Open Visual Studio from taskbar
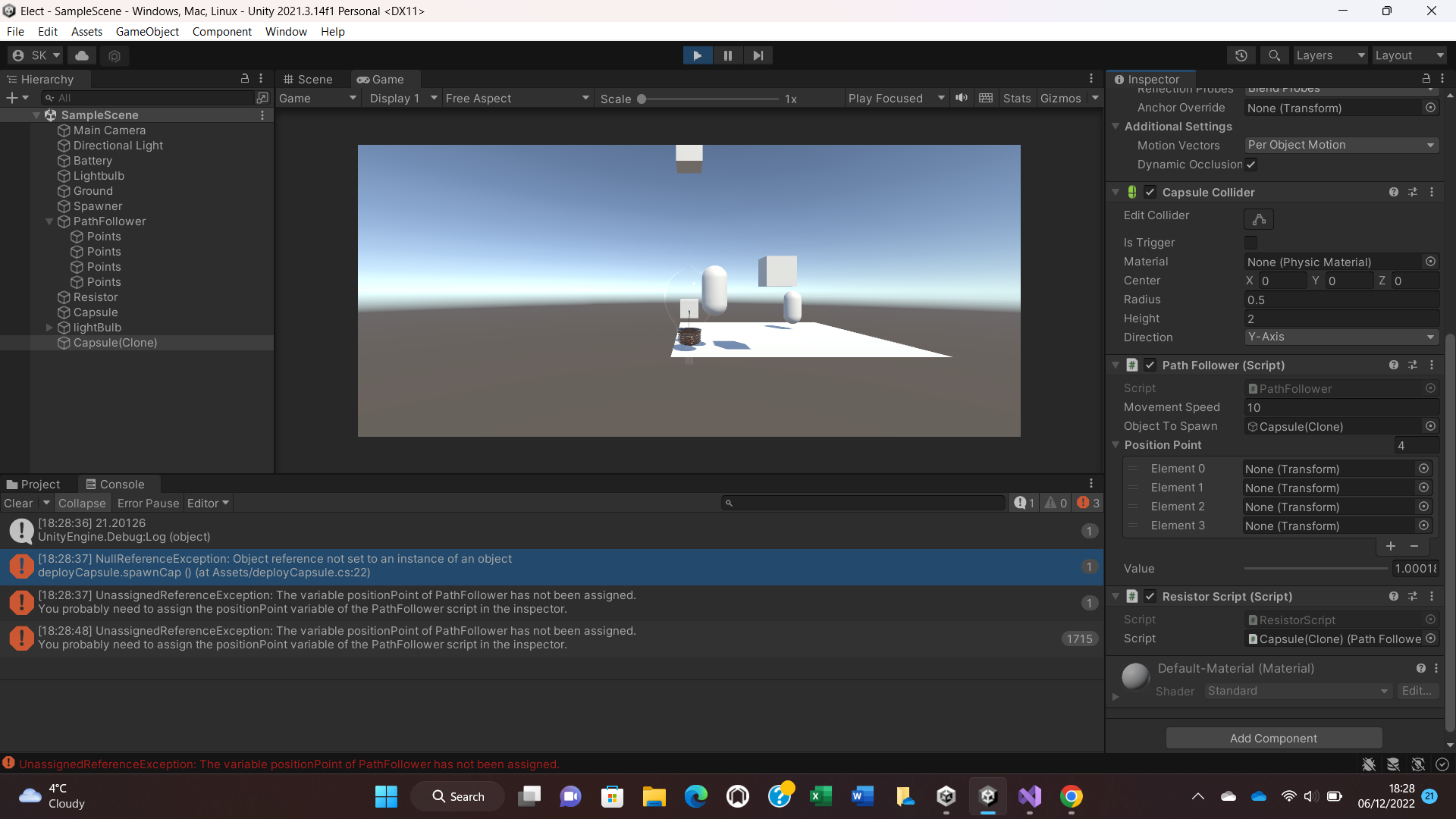The width and height of the screenshot is (1456, 819). click(1030, 796)
